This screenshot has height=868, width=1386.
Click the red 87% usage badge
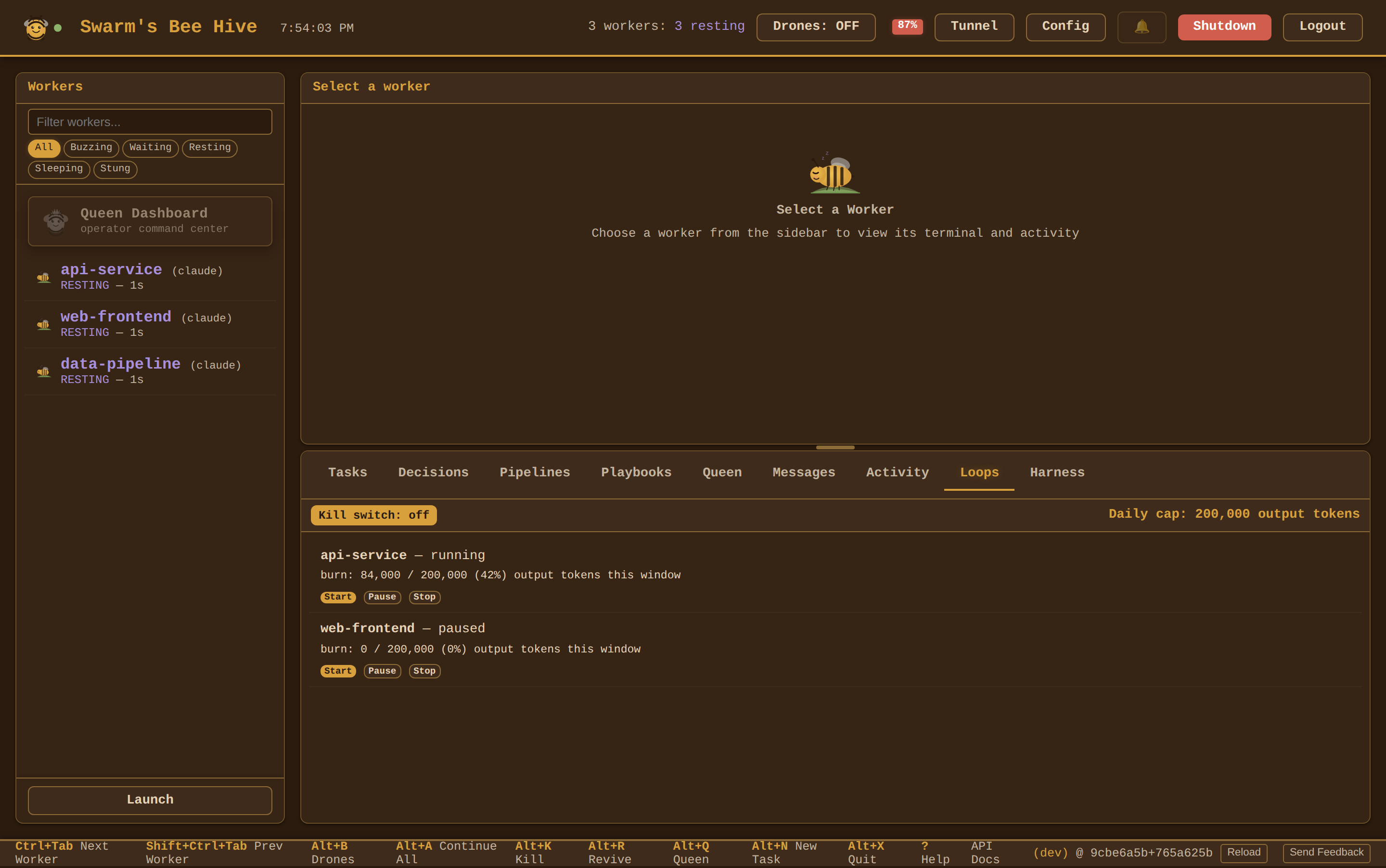pyautogui.click(x=907, y=26)
